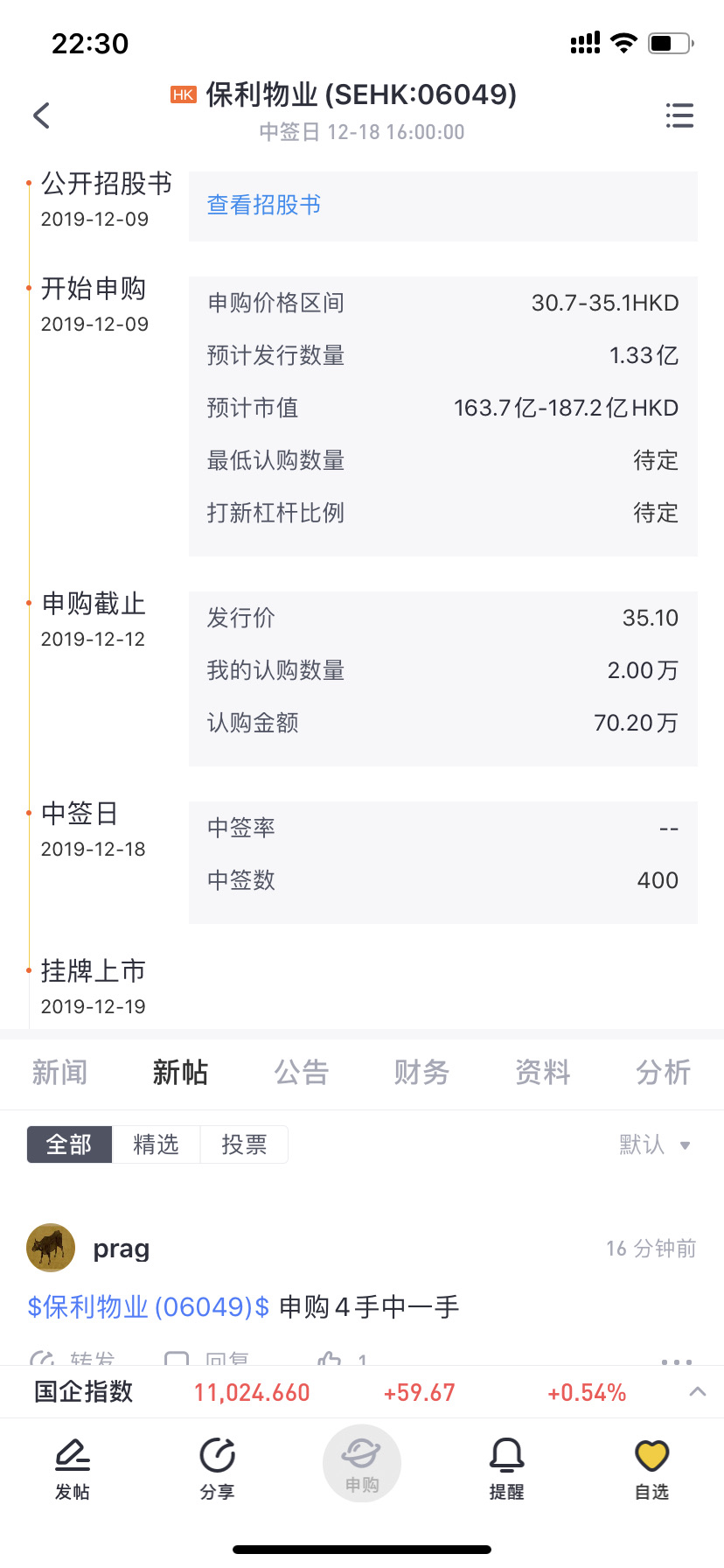
Task: Toggle the 自选 heart favorite icon
Action: (x=651, y=1456)
